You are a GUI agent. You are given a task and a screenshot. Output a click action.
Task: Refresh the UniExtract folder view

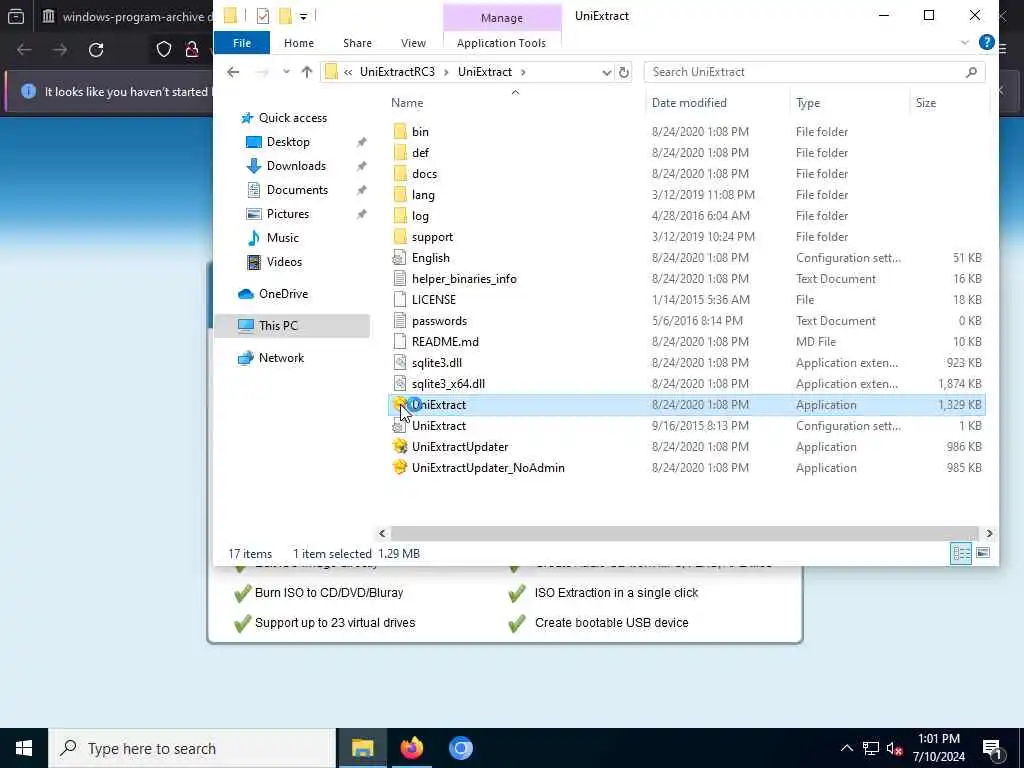[624, 72]
